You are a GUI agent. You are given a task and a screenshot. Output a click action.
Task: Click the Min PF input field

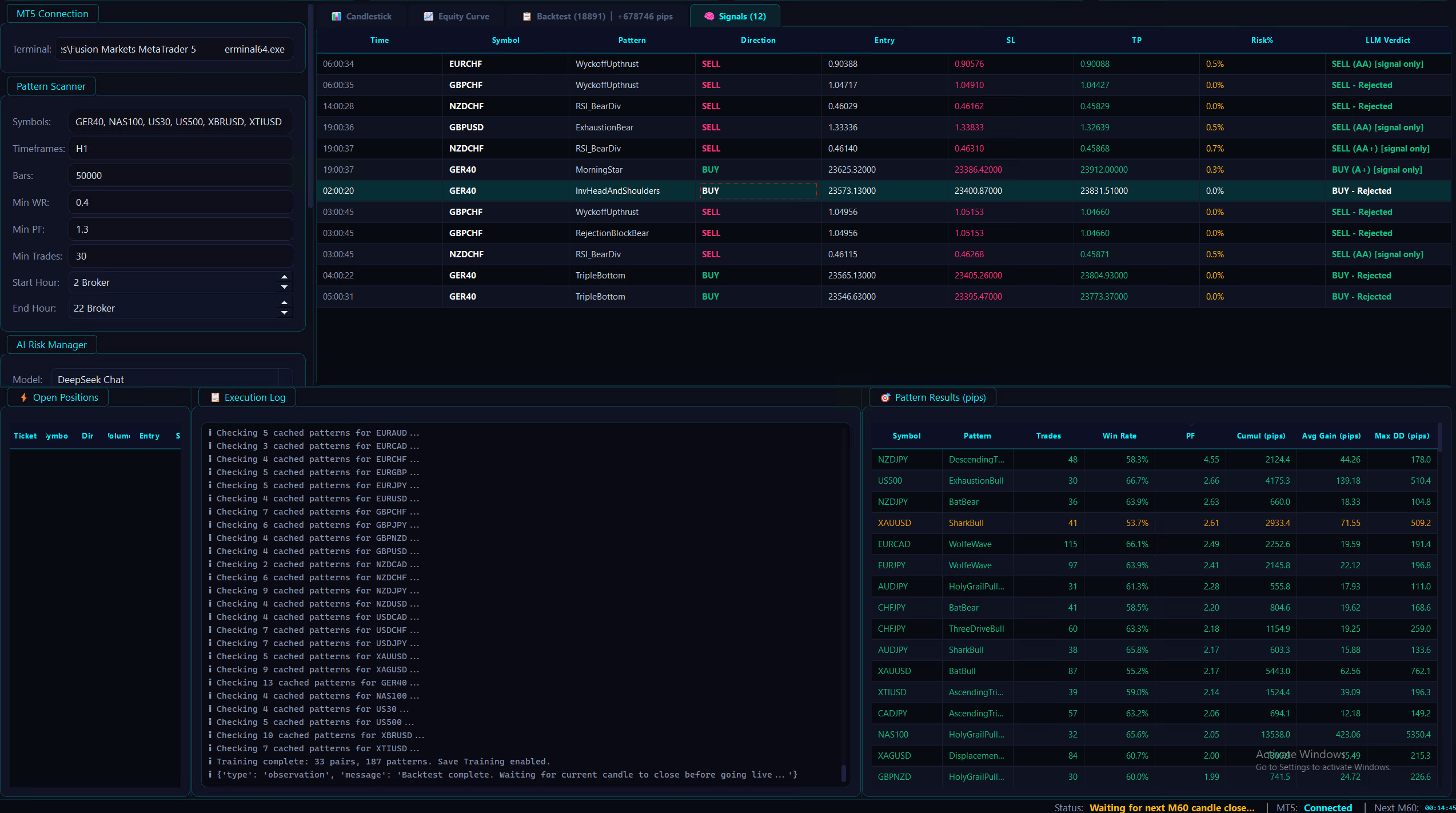pos(180,229)
